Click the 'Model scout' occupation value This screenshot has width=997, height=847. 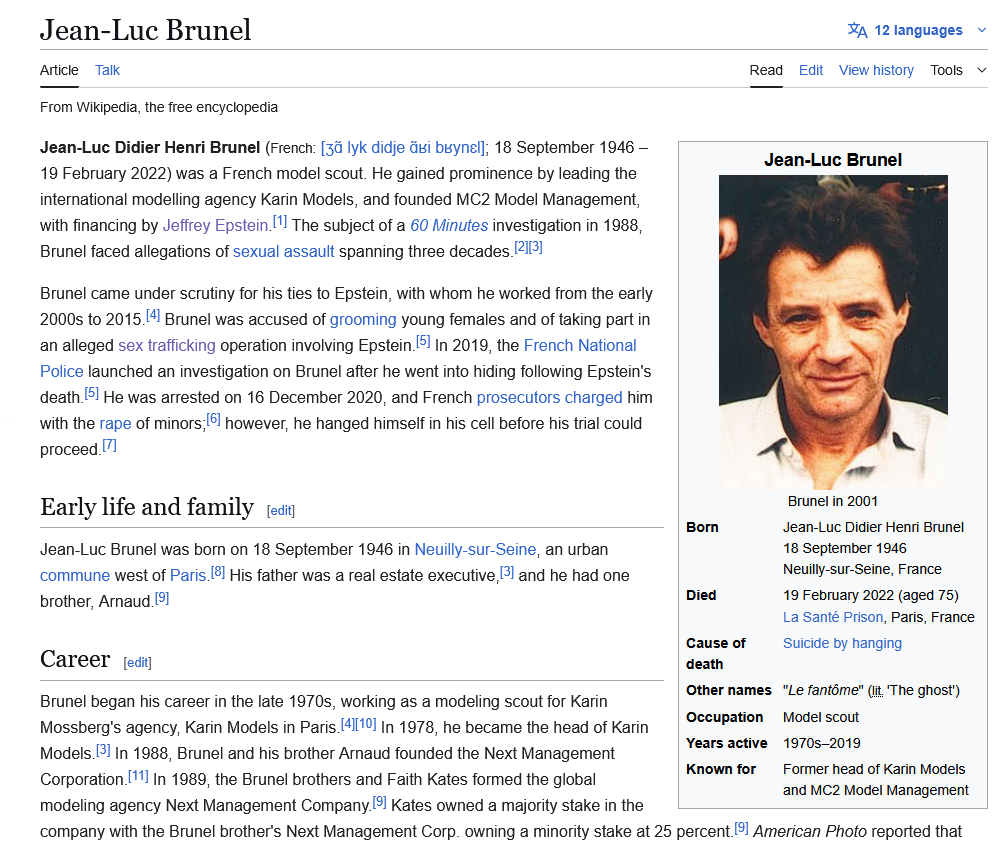(x=821, y=717)
